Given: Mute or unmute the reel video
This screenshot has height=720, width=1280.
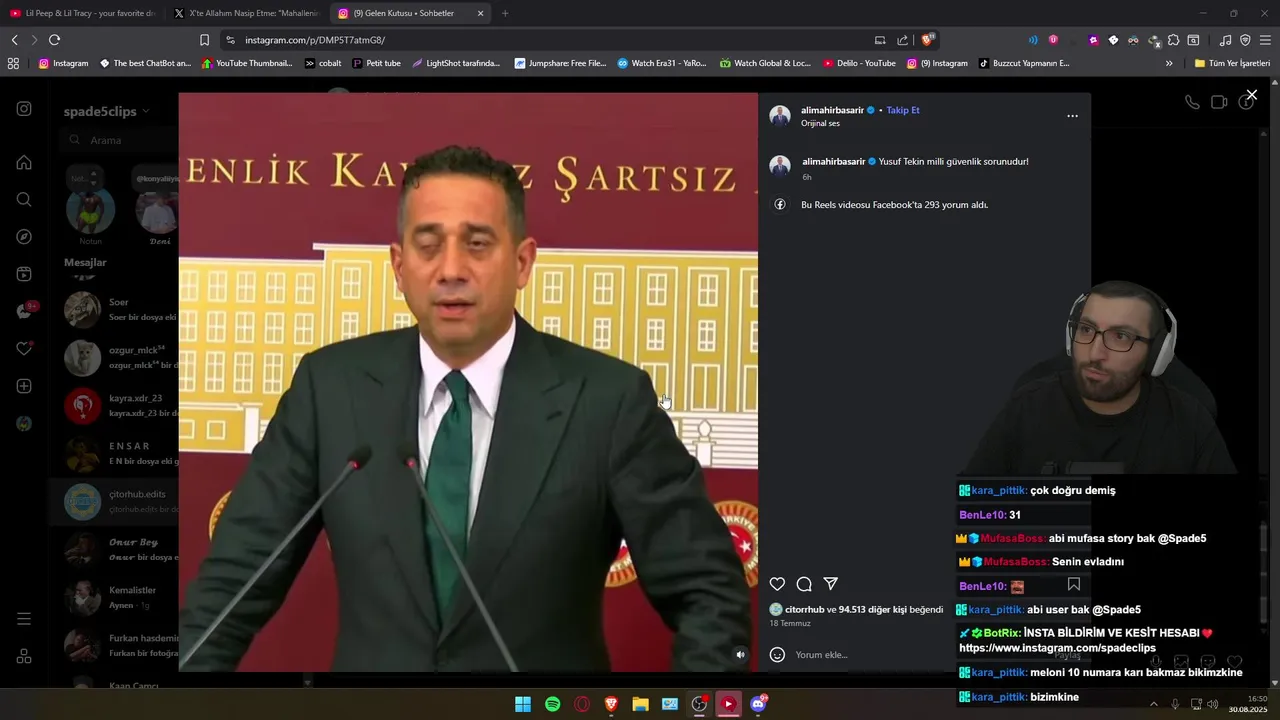Looking at the screenshot, I should (740, 655).
